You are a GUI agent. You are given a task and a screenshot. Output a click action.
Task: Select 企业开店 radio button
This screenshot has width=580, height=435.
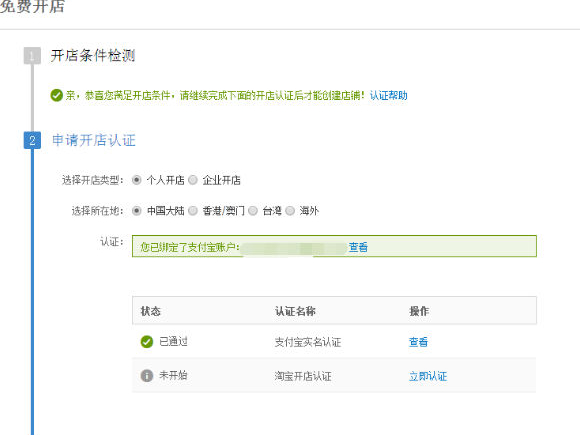pos(193,180)
